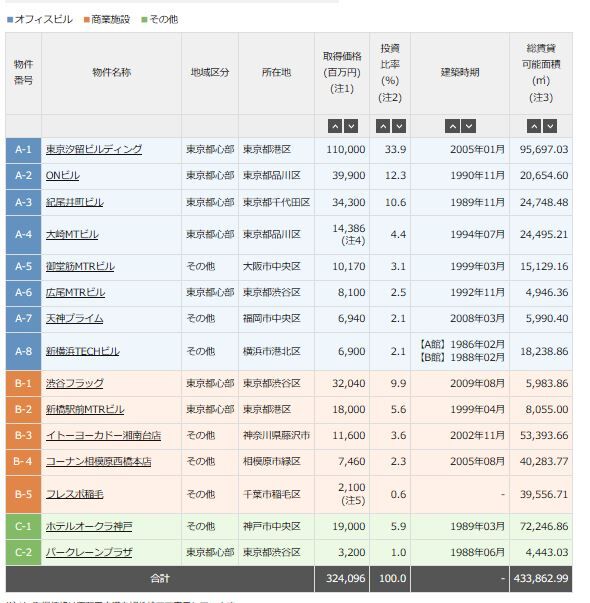Click area value 95,697.03
The width and height of the screenshot is (590, 603).
coord(544,150)
